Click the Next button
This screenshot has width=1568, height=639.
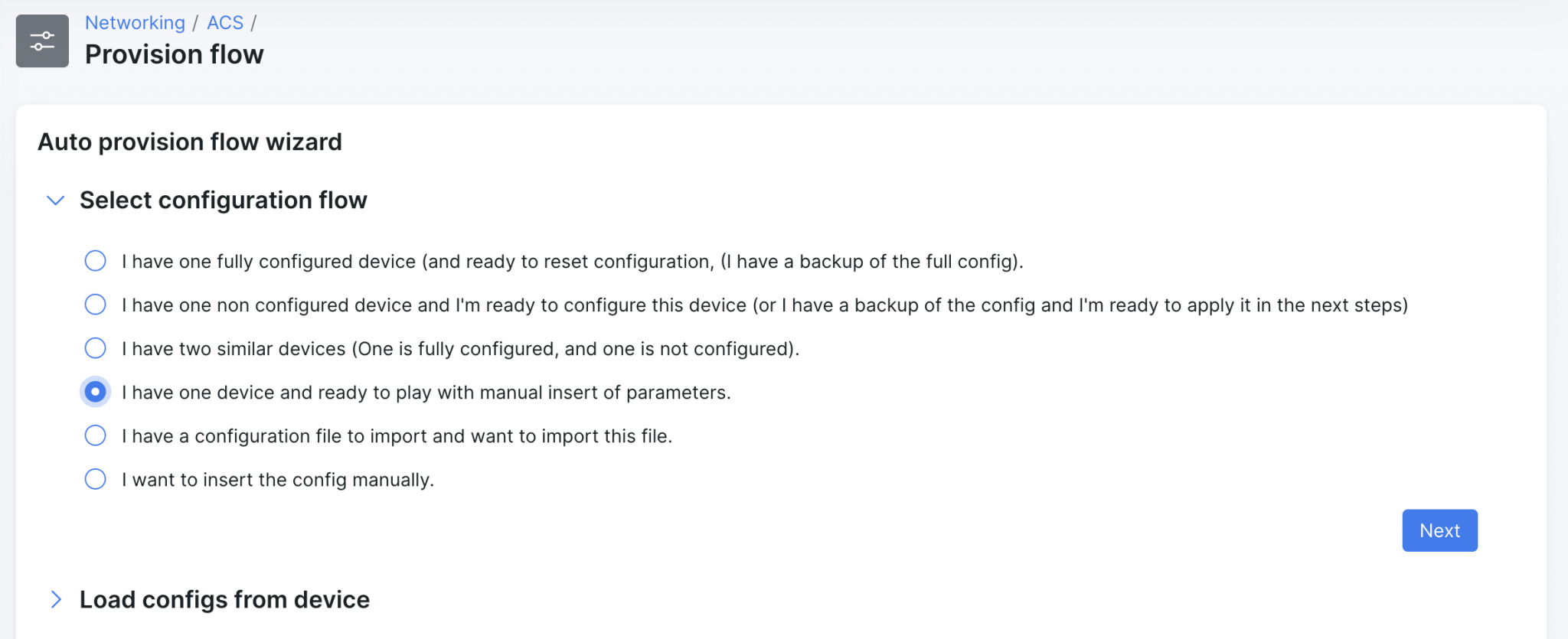(x=1439, y=530)
